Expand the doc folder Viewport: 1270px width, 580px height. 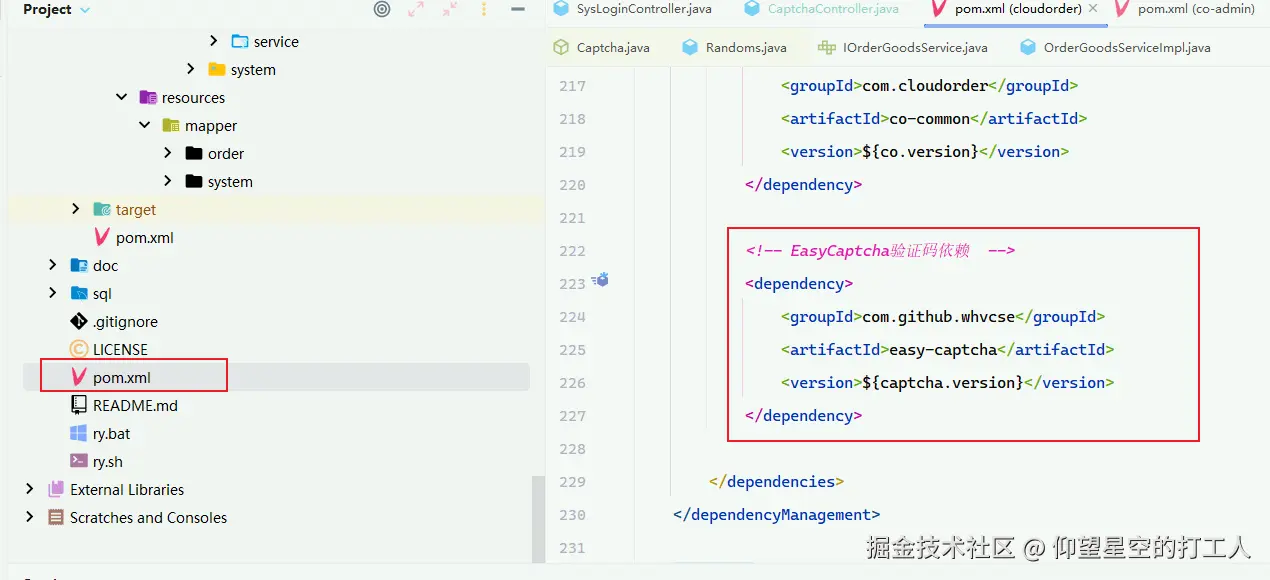click(x=53, y=265)
